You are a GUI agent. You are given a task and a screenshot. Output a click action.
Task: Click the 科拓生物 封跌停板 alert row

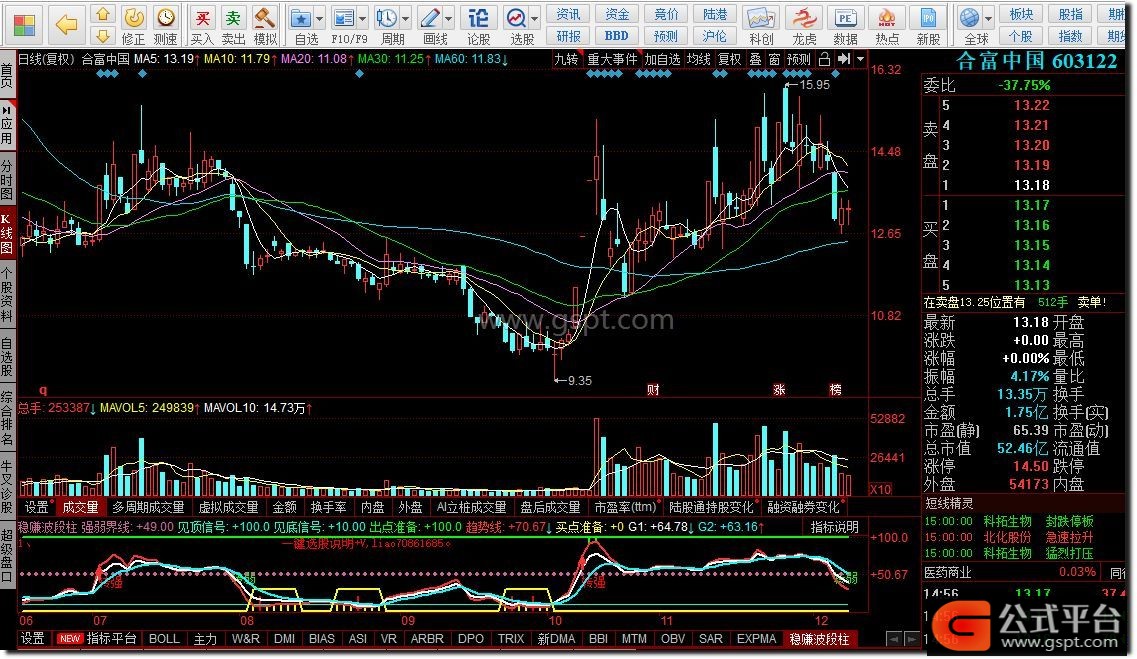pos(1008,521)
